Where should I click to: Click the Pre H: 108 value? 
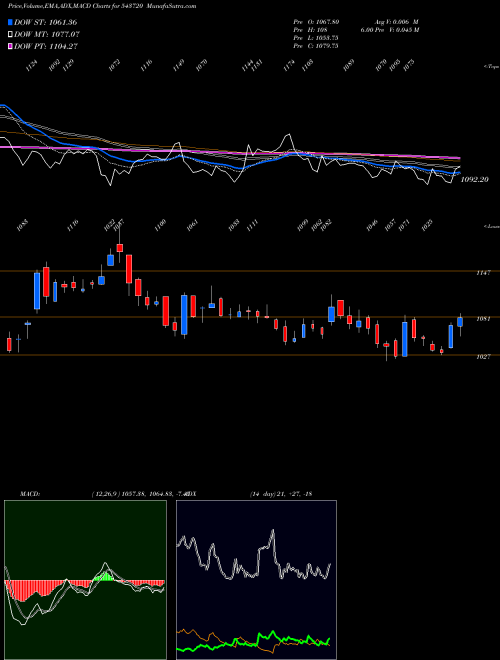[310, 30]
